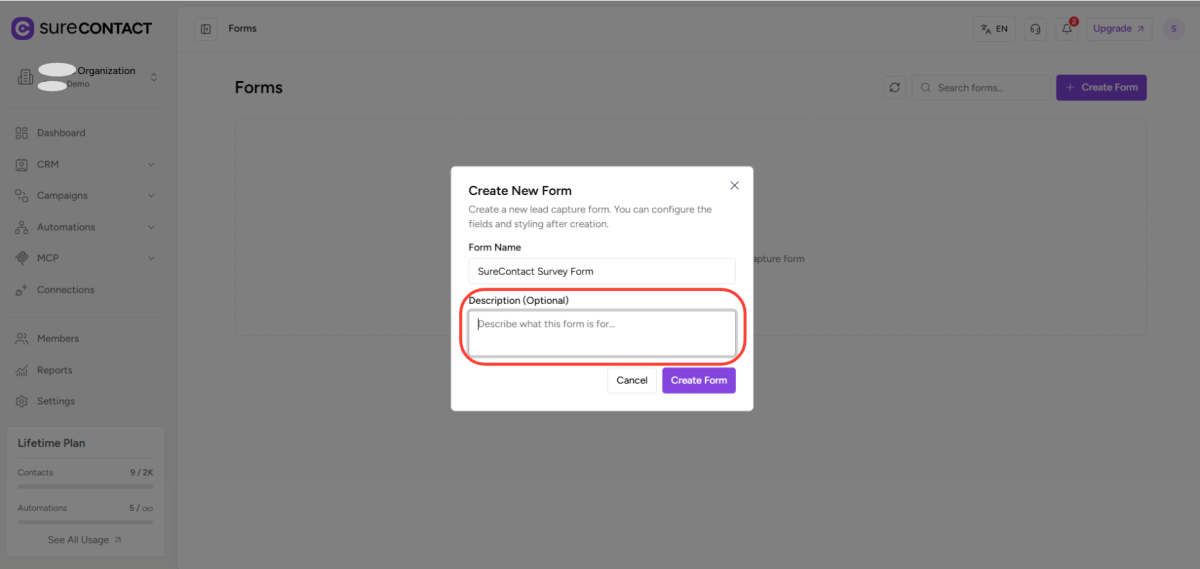Expand the CRM chevron
Image resolution: width=1200 pixels, height=569 pixels.
151,164
